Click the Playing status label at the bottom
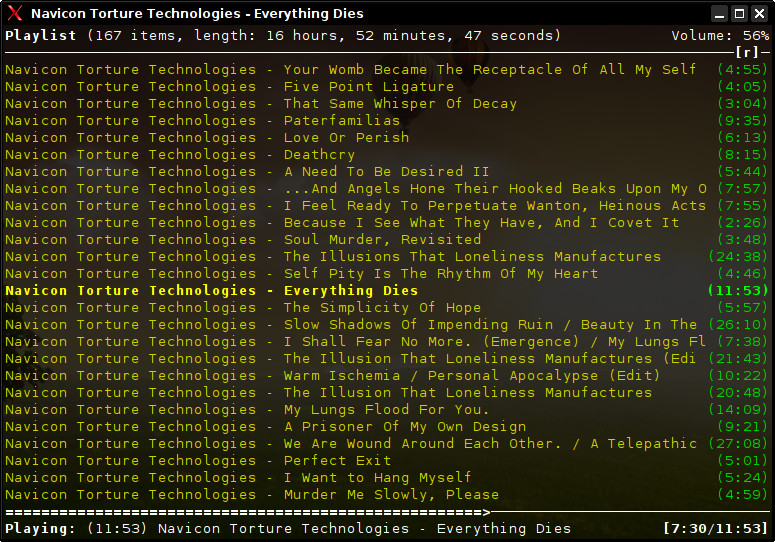Screen dimensions: 775x542 (41, 529)
